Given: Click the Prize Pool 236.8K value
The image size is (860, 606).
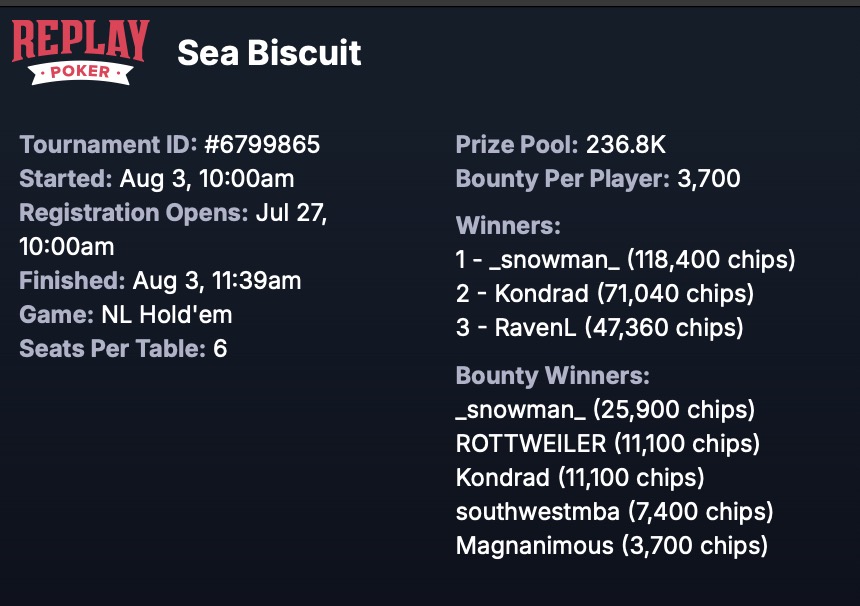Looking at the screenshot, I should (x=625, y=145).
